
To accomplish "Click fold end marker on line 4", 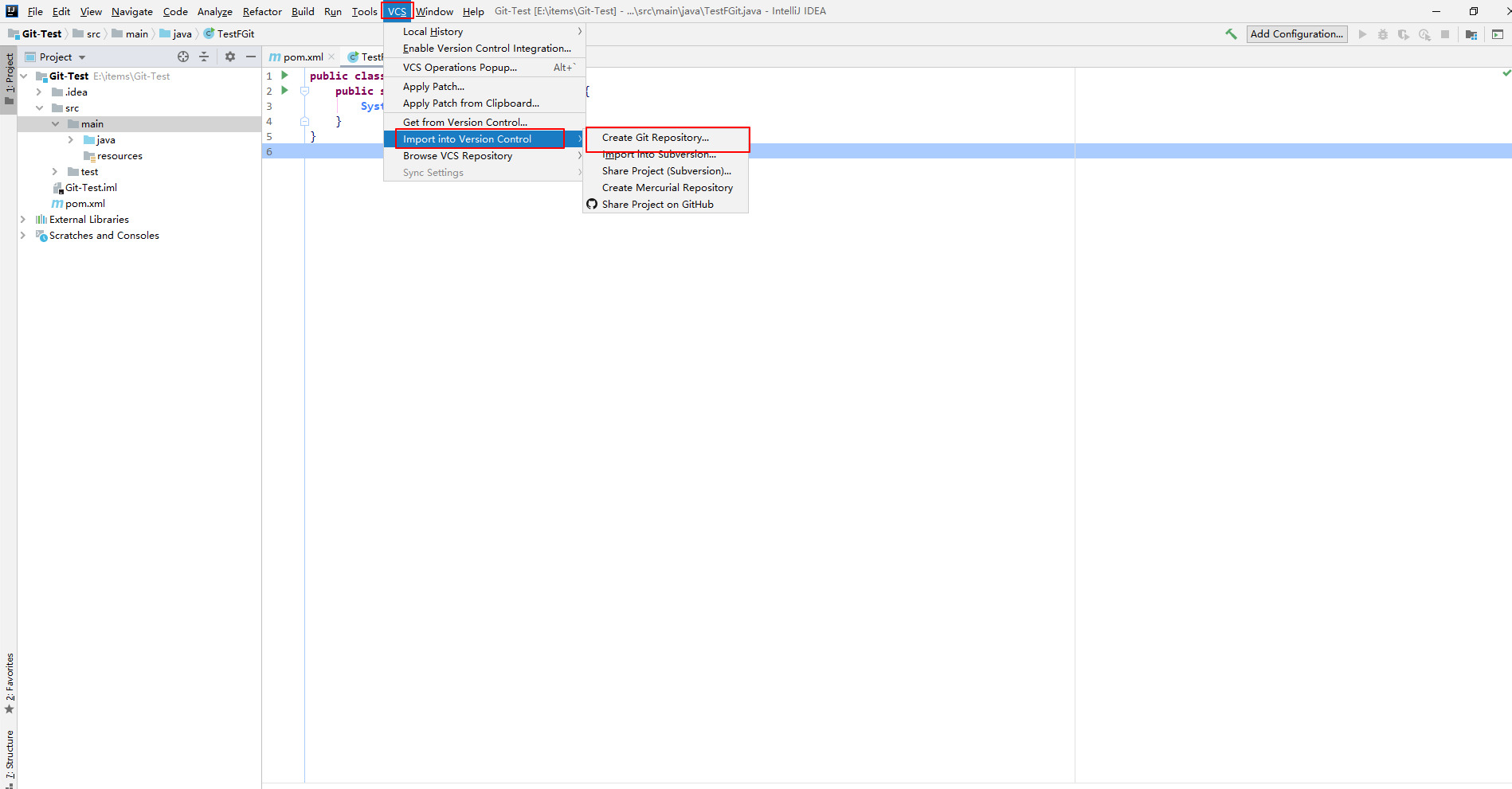I will click(304, 122).
